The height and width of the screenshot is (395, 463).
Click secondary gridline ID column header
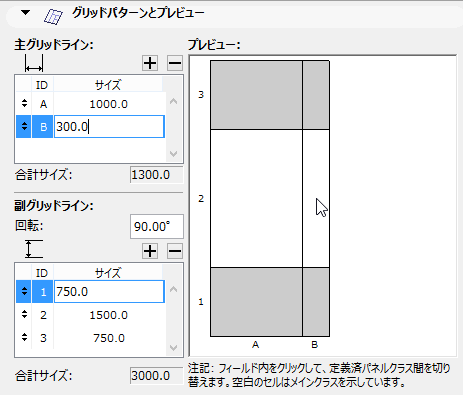click(42, 273)
